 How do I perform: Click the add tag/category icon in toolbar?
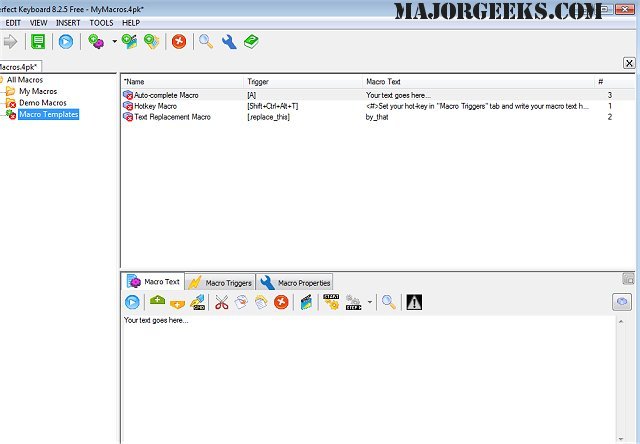coord(152,42)
